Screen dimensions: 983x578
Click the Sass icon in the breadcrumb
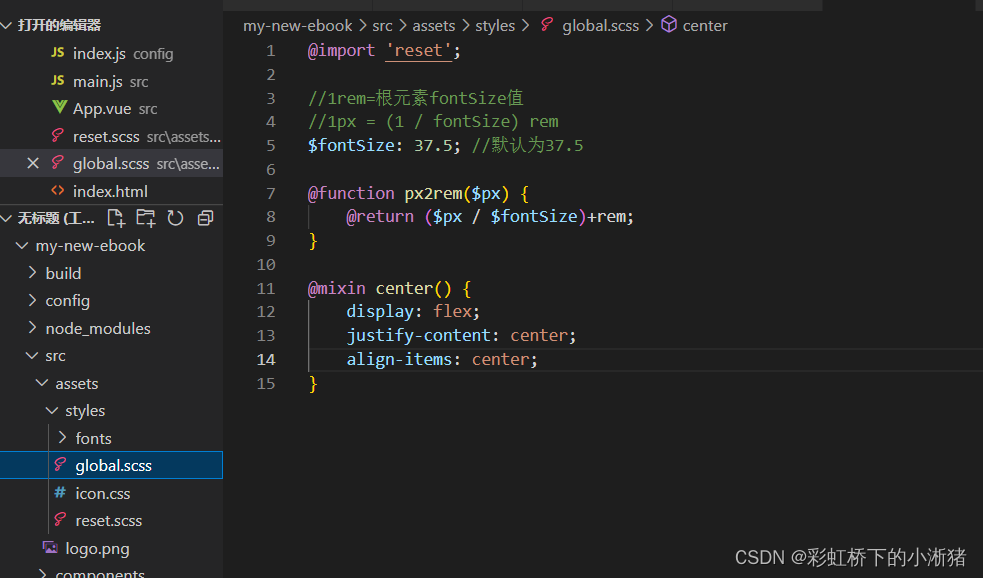547,24
